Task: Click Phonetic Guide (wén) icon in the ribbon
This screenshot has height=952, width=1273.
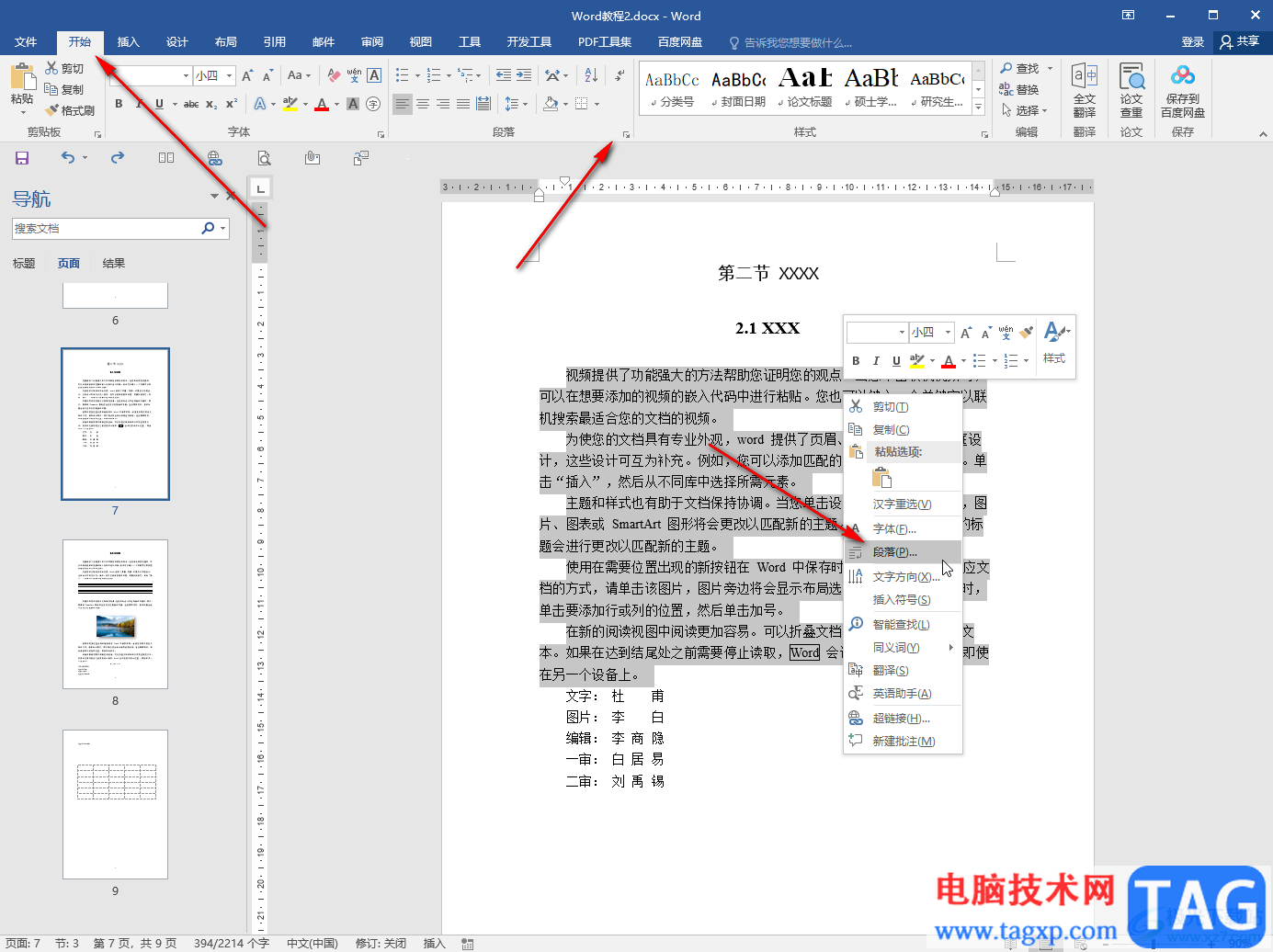Action: click(x=354, y=75)
